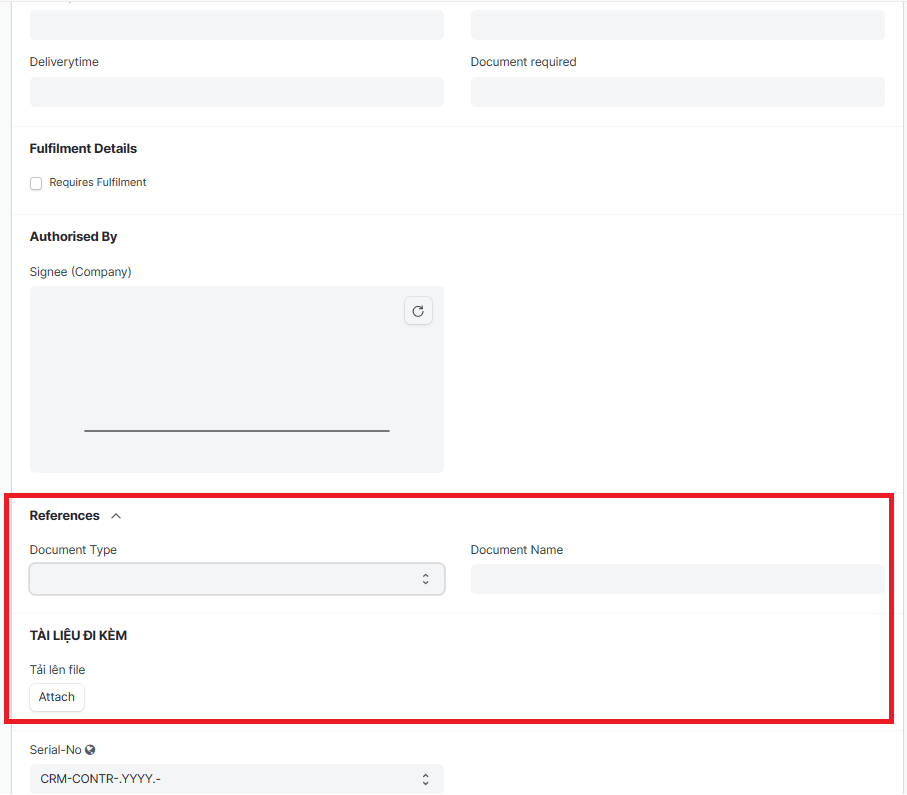
Task: Click the Authorised By section heading
Action: coord(73,237)
